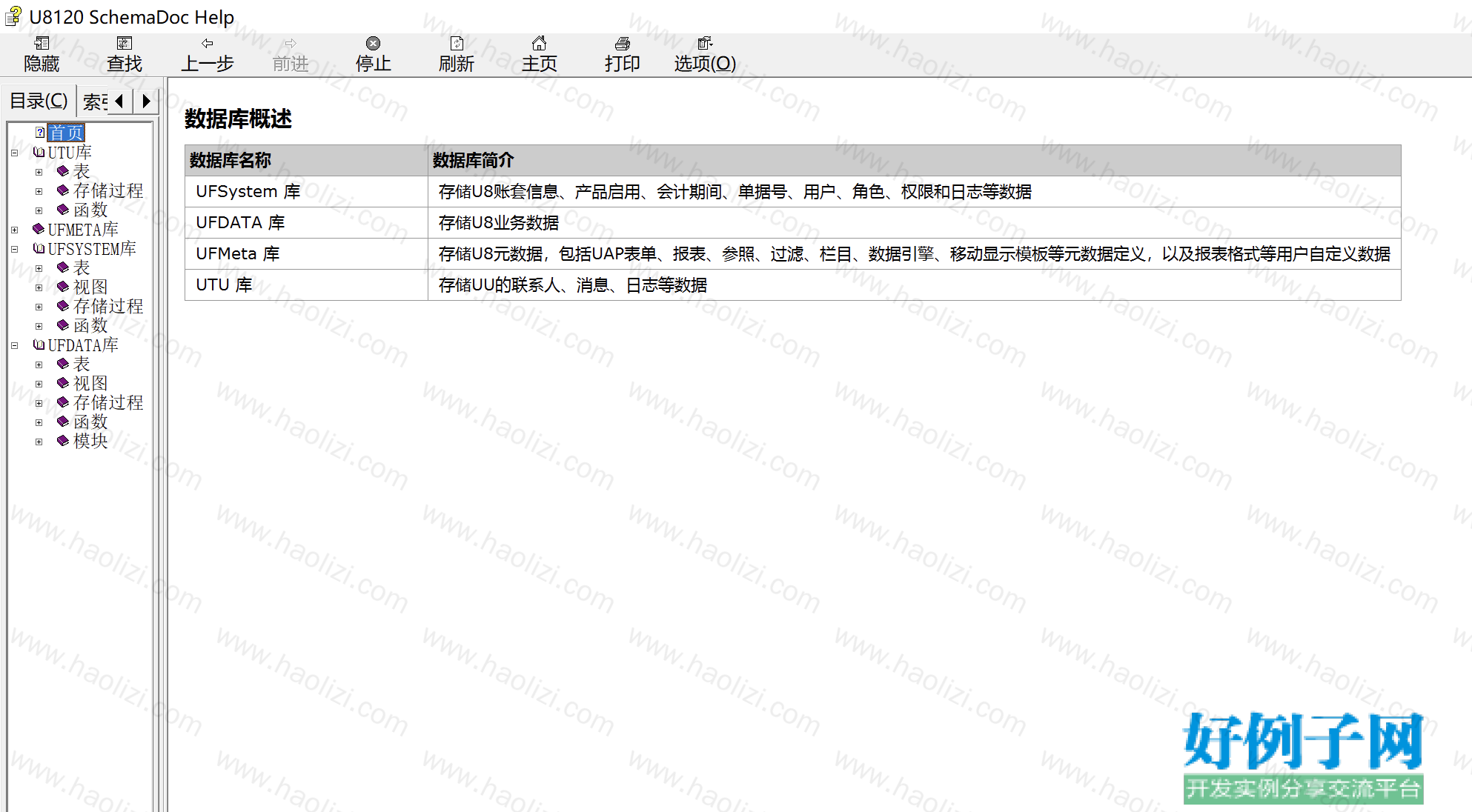Go to Home with the 主页 button

(540, 55)
